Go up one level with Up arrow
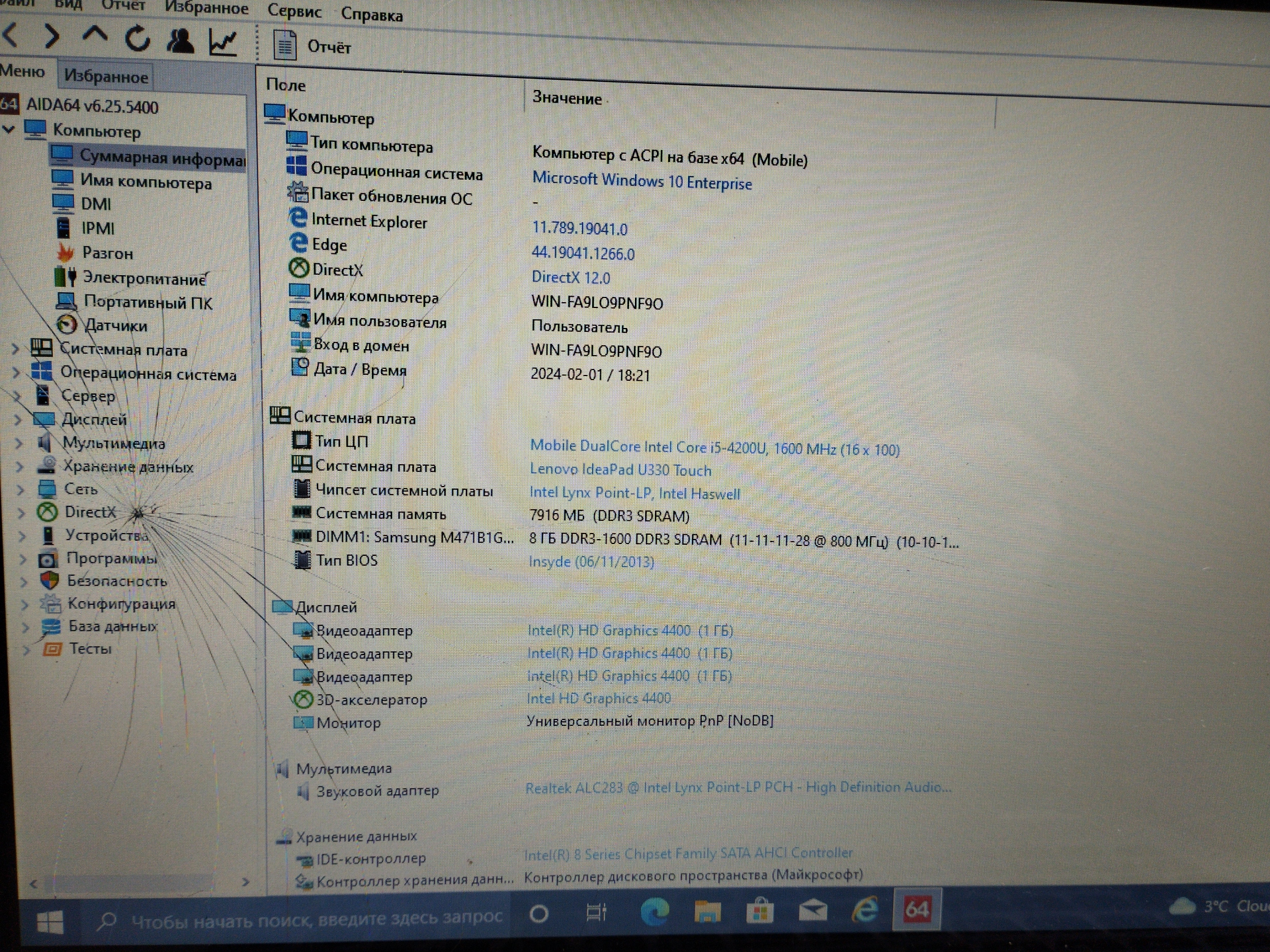This screenshot has height=952, width=1270. click(x=95, y=34)
